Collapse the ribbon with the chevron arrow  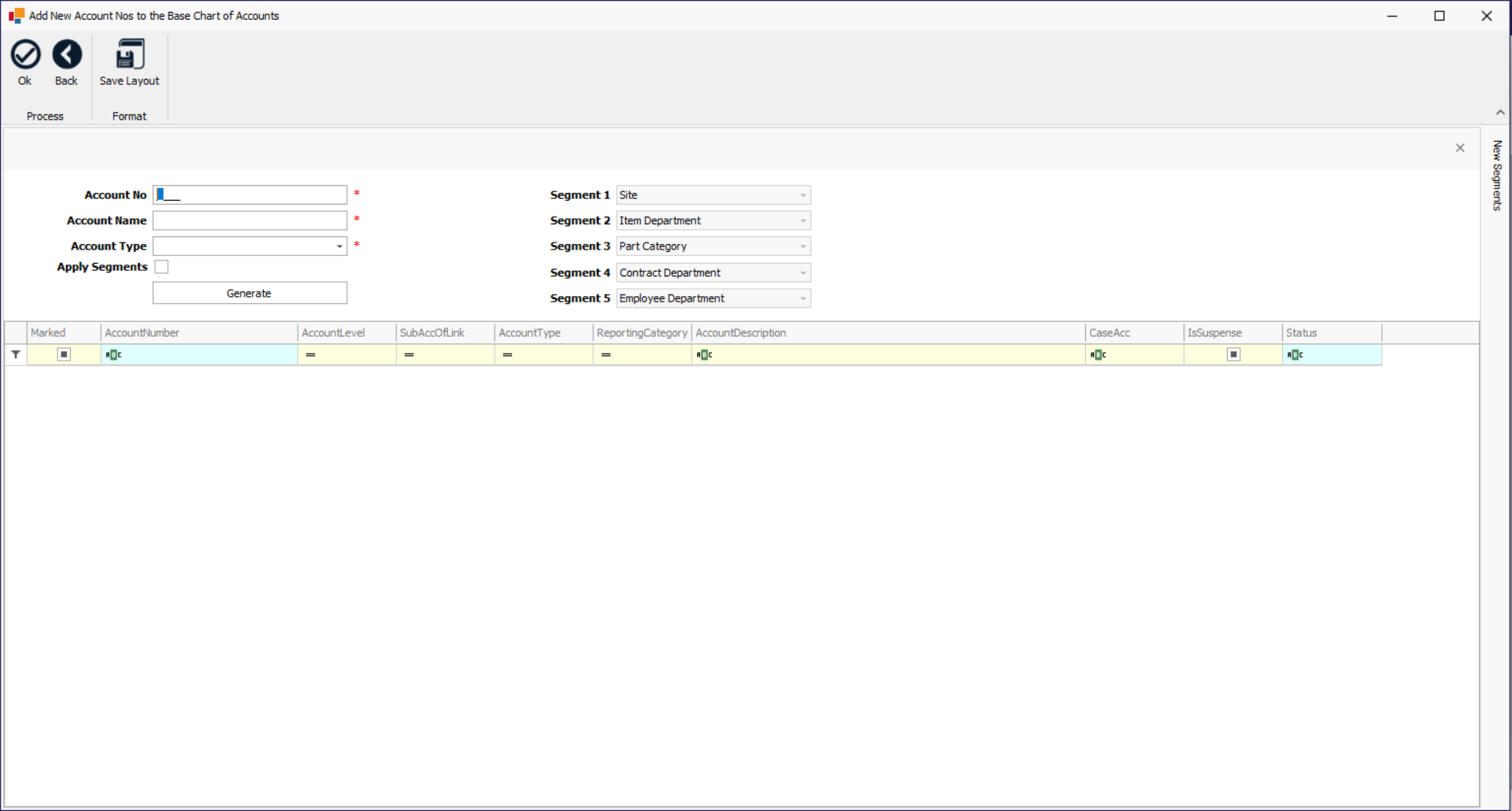[1500, 113]
